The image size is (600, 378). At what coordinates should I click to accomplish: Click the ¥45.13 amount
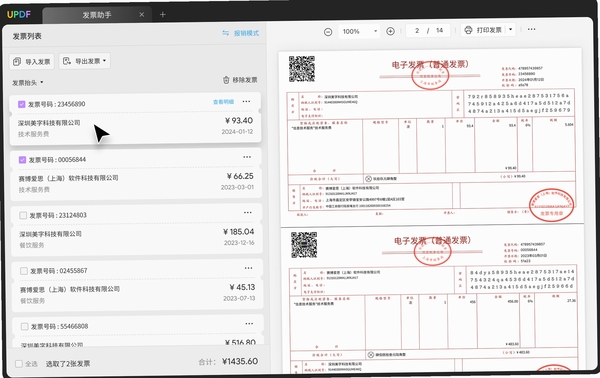click(x=242, y=287)
